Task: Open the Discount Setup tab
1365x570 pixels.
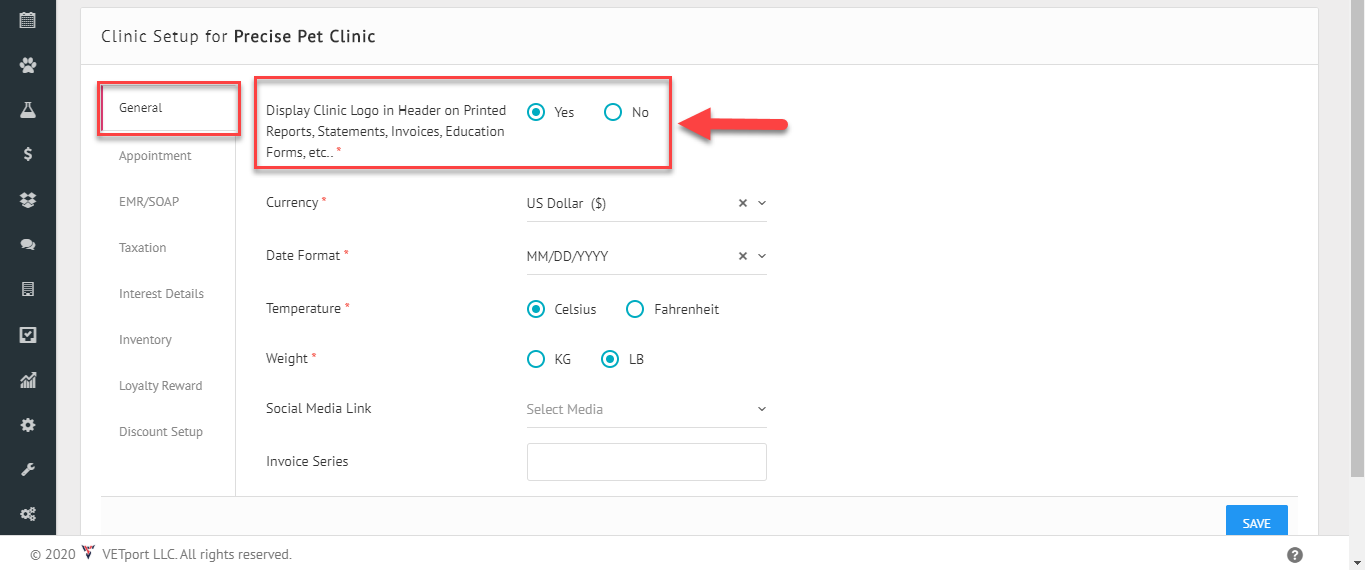Action: point(161,432)
